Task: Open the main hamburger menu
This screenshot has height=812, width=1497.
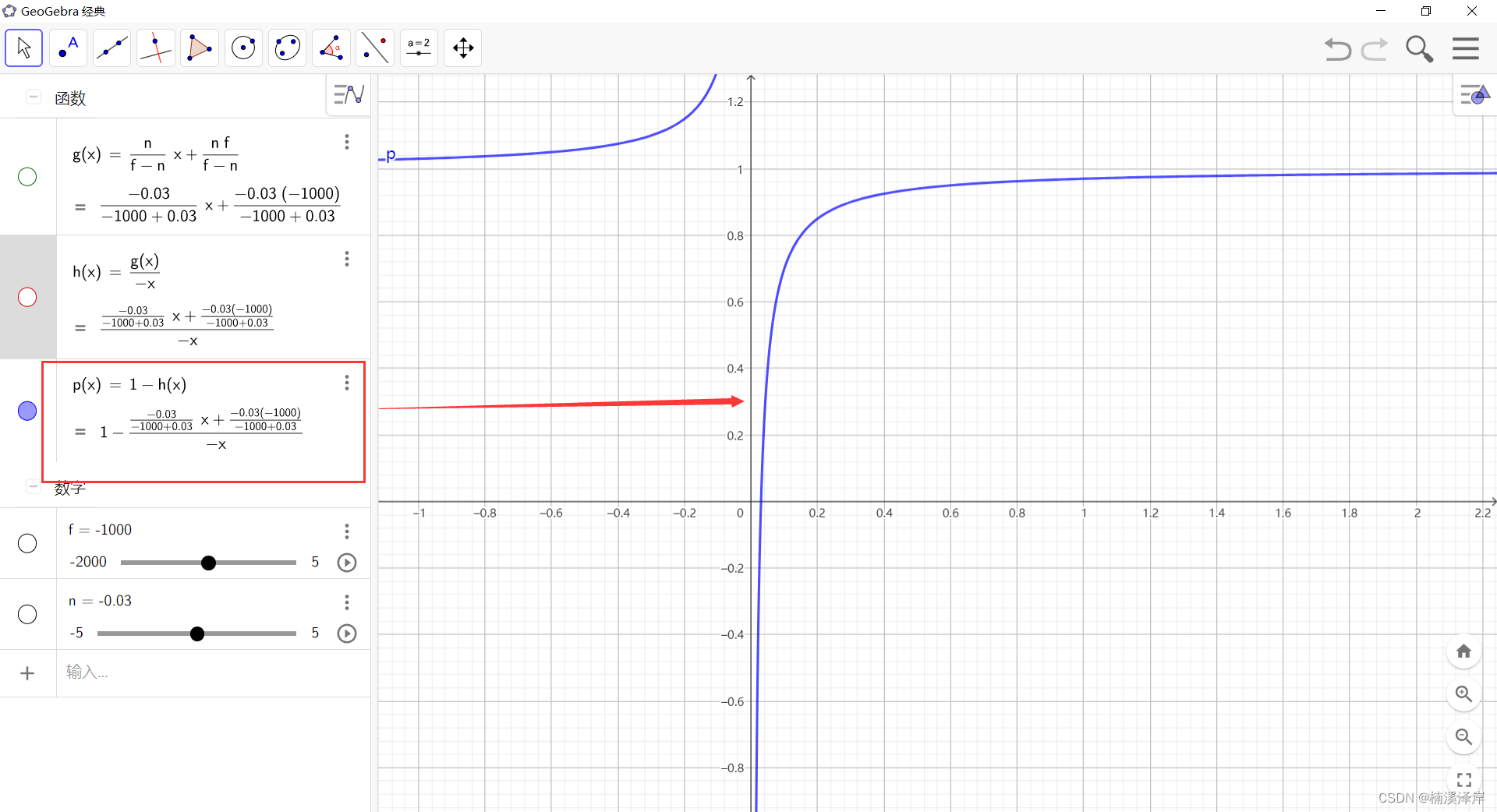Action: click(1466, 48)
